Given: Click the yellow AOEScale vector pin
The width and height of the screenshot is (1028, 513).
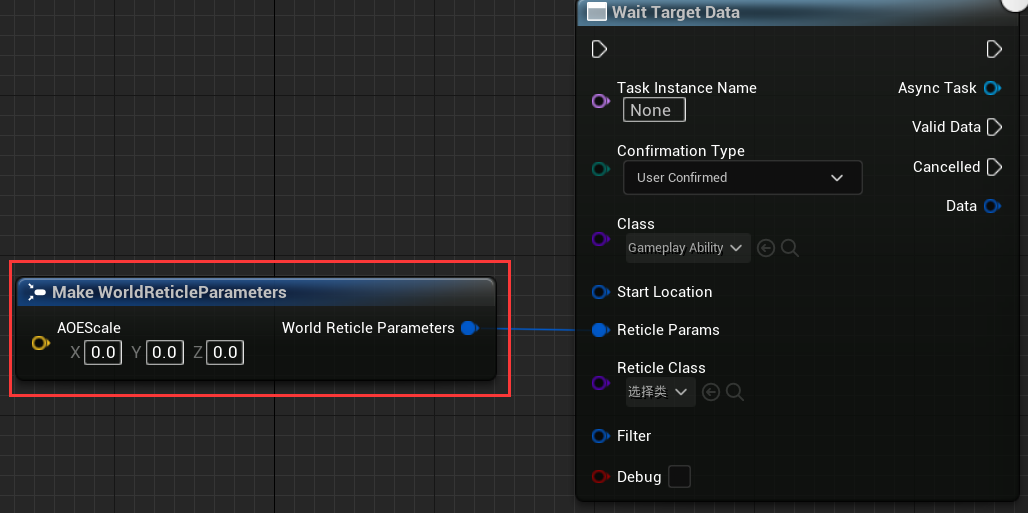Looking at the screenshot, I should point(41,343).
